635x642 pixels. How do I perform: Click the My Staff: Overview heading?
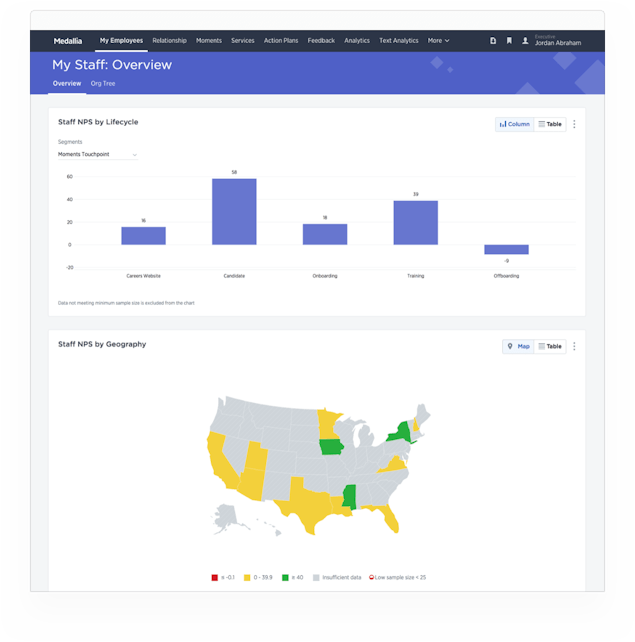pos(112,65)
